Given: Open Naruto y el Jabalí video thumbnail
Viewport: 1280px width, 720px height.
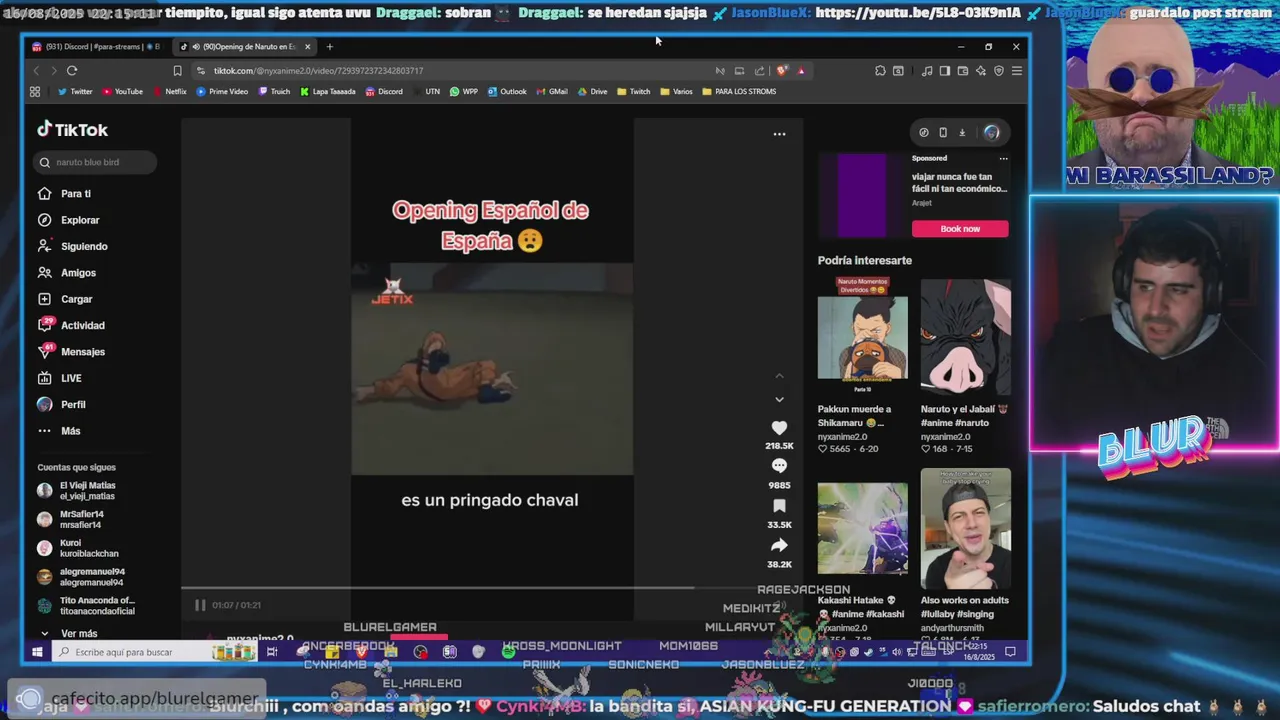Looking at the screenshot, I should (966, 337).
